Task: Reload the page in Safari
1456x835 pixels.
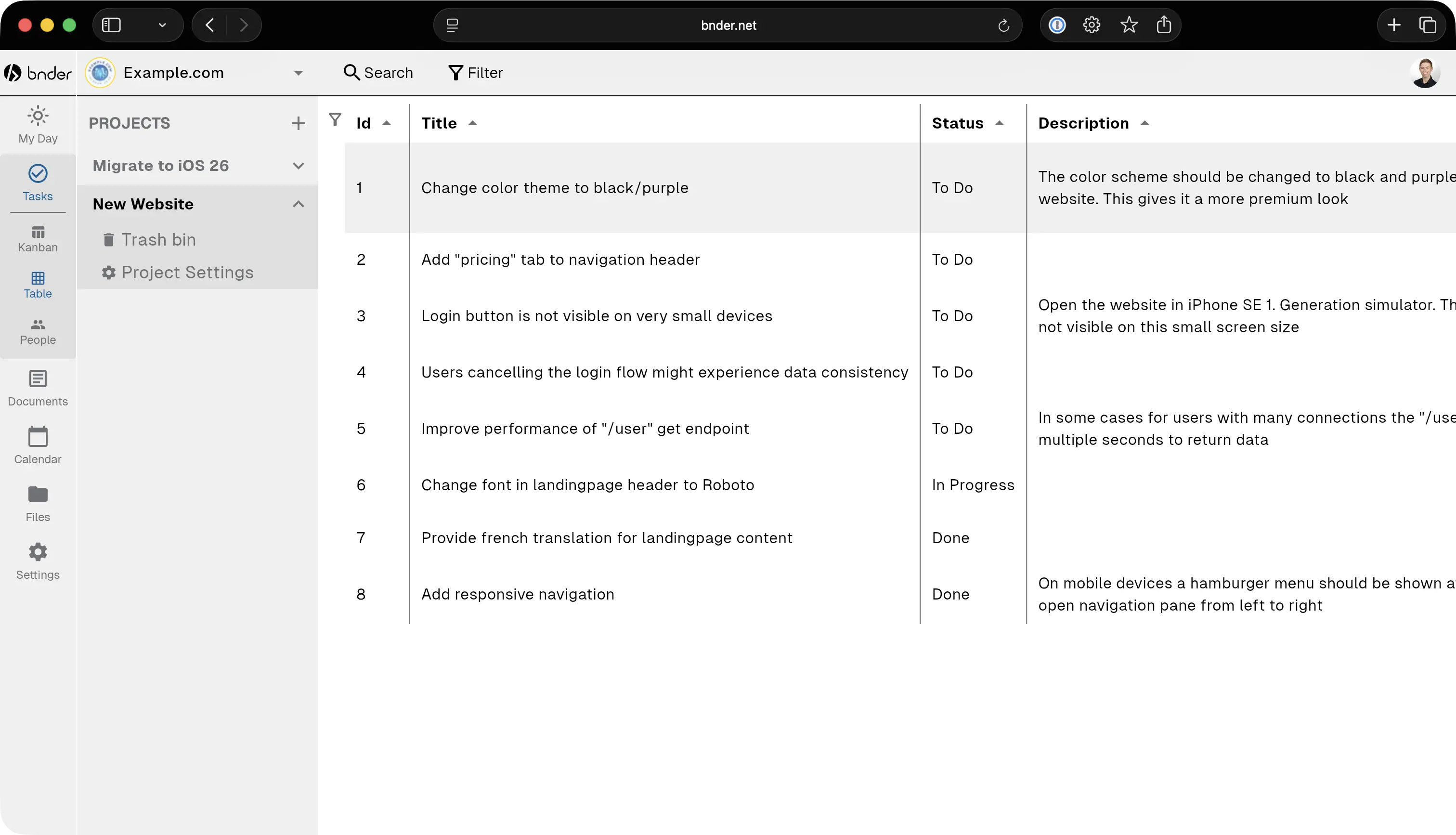Action: [1004, 25]
